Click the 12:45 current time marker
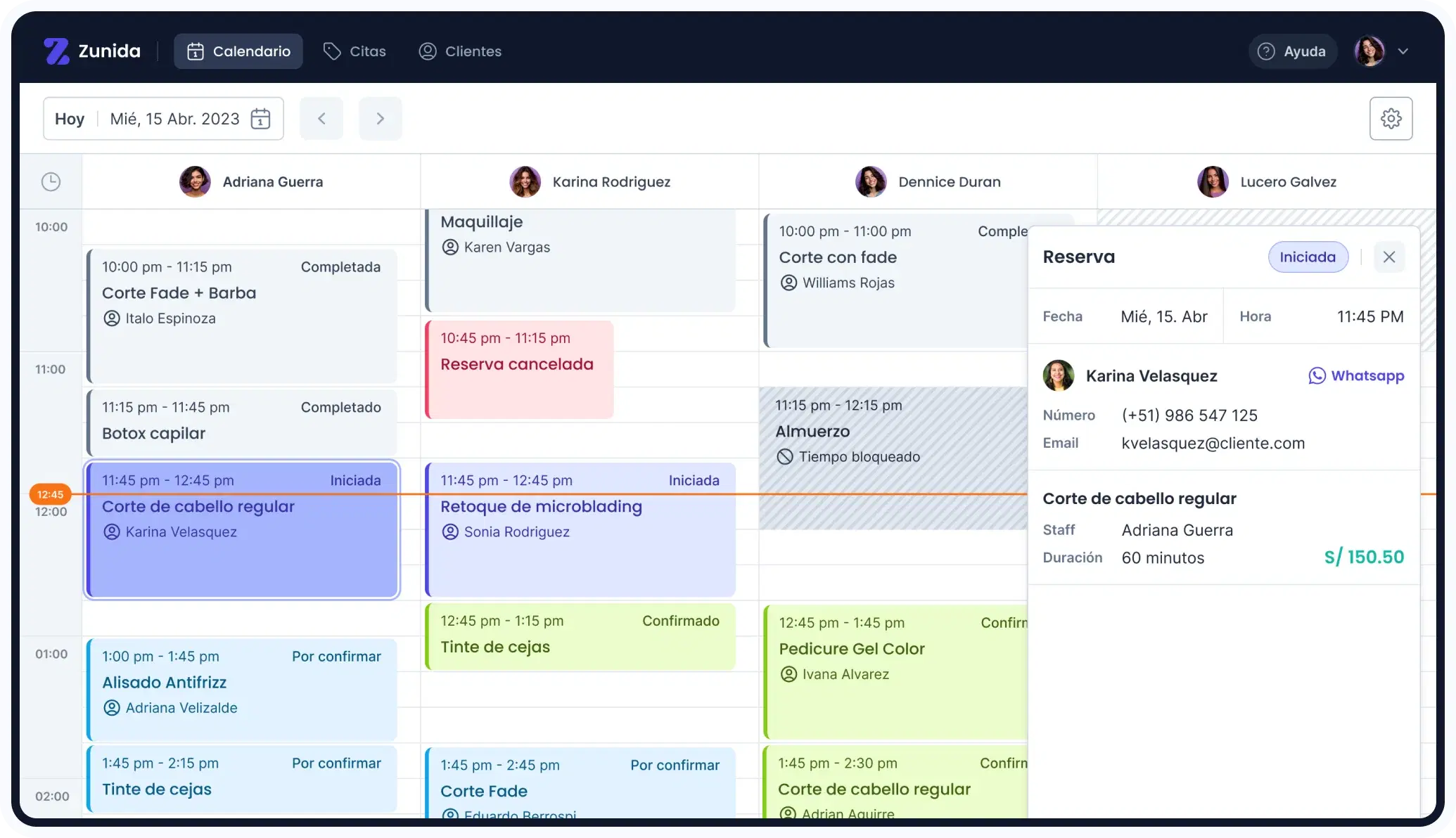 coord(50,494)
